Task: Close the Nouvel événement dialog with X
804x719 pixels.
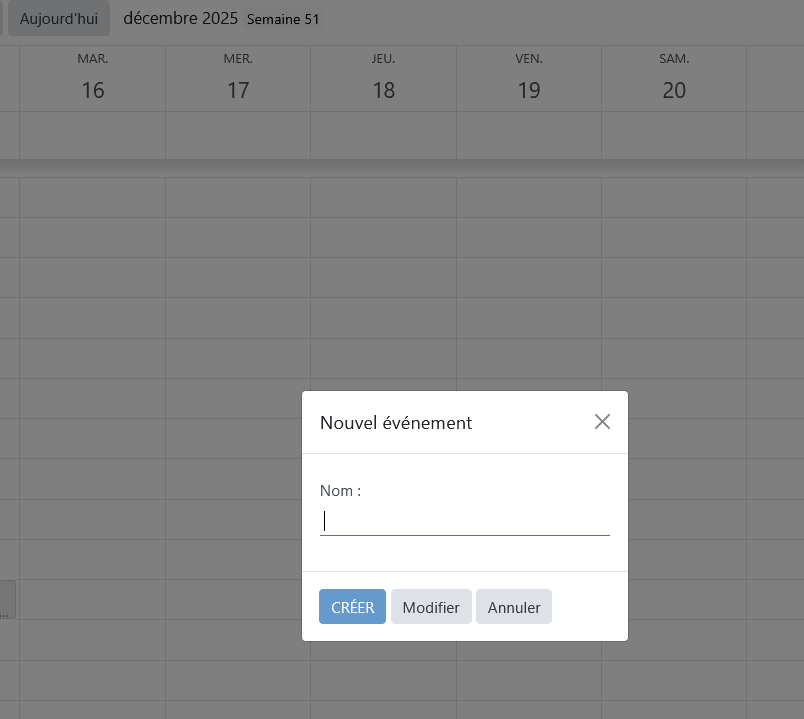Action: (602, 422)
